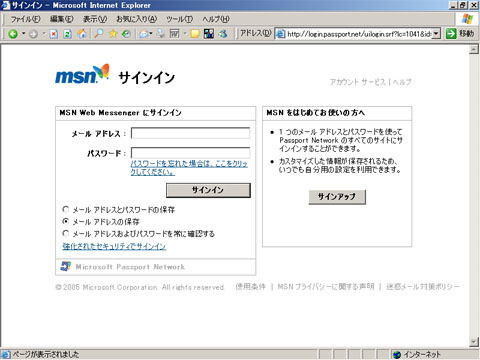Click the Microsoft Passport Network icon
Viewport: 480px width, 360px height.
click(66, 266)
